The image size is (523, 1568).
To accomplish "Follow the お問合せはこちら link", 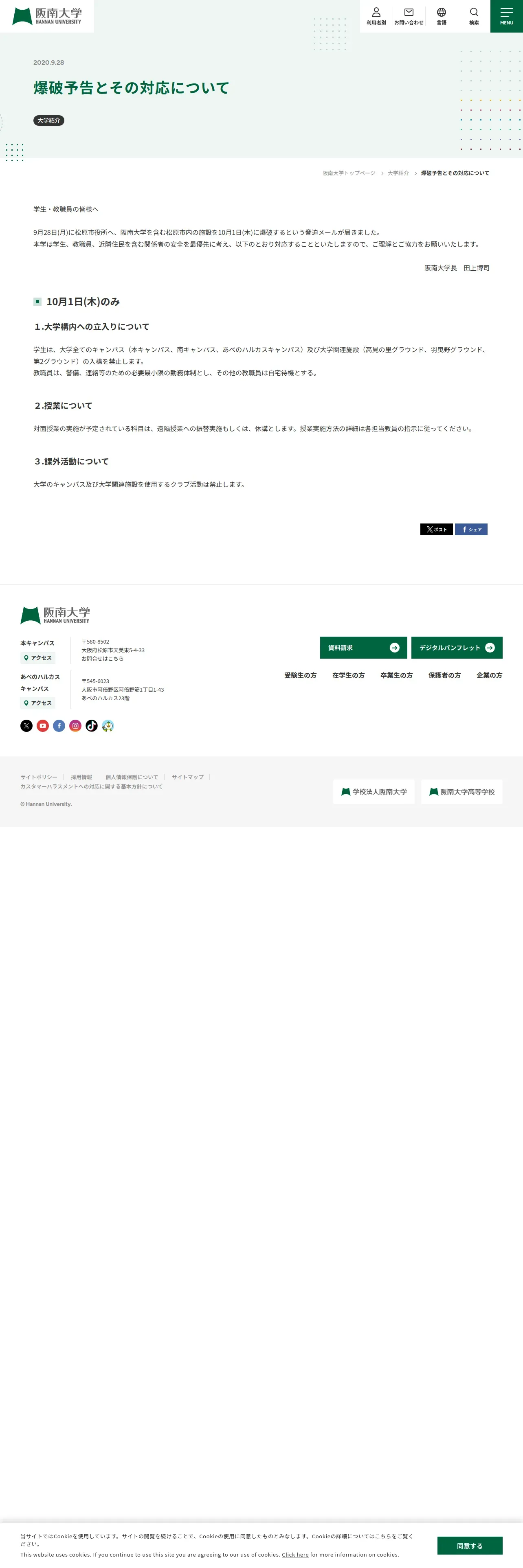I will coord(102,659).
